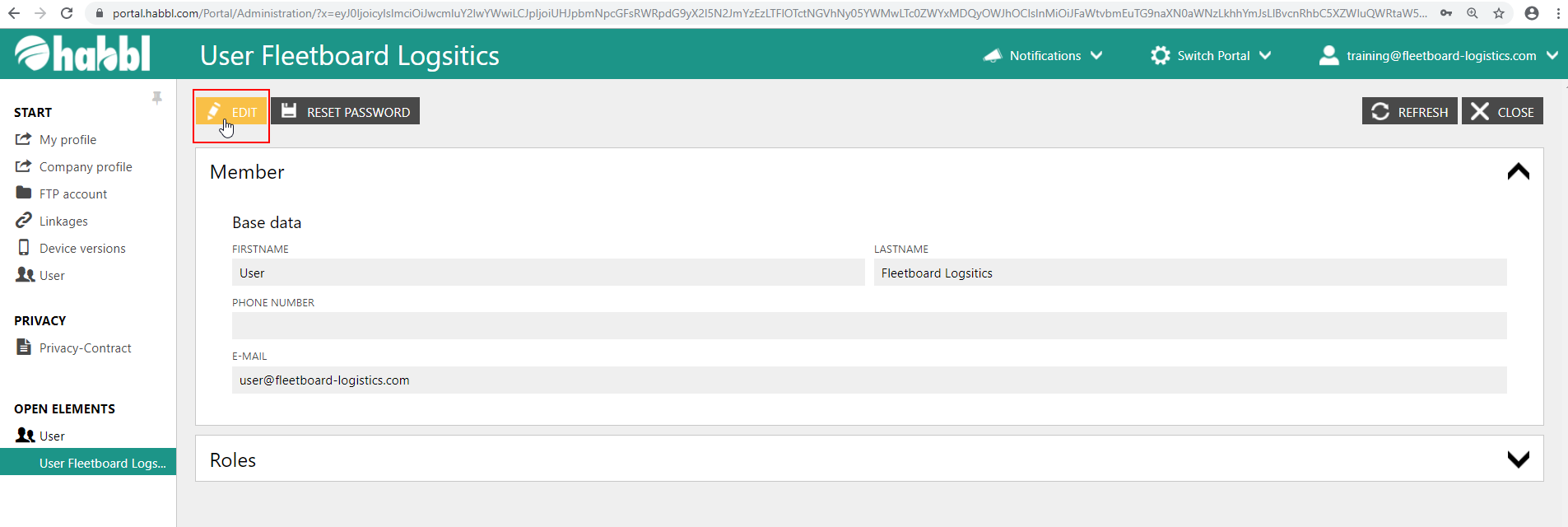This screenshot has height=527, width=1568.
Task: Bookmark this page with star icon
Action: [1499, 13]
